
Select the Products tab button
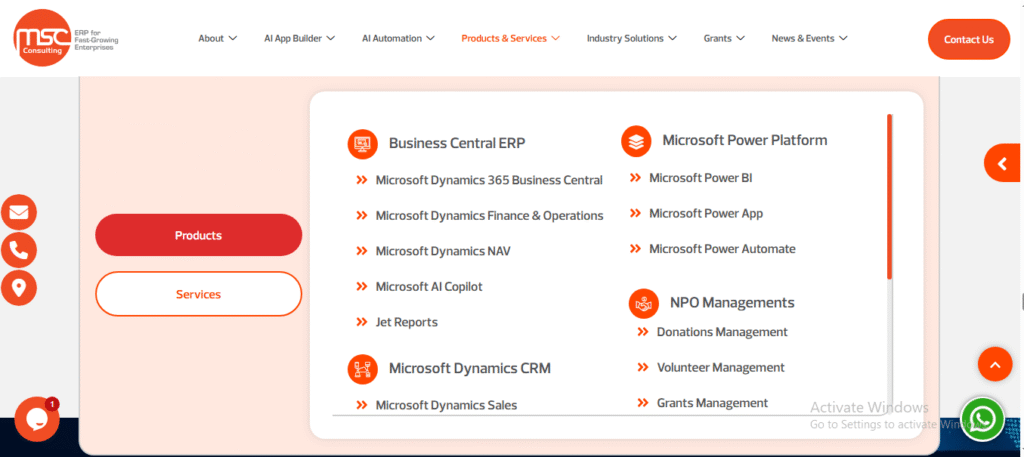pyautogui.click(x=198, y=235)
